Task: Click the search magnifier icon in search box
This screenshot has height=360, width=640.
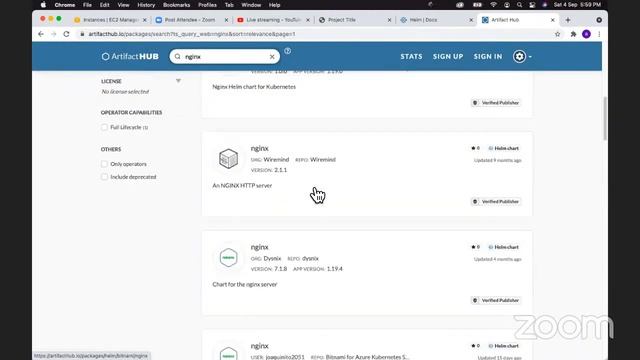Action: [x=178, y=57]
